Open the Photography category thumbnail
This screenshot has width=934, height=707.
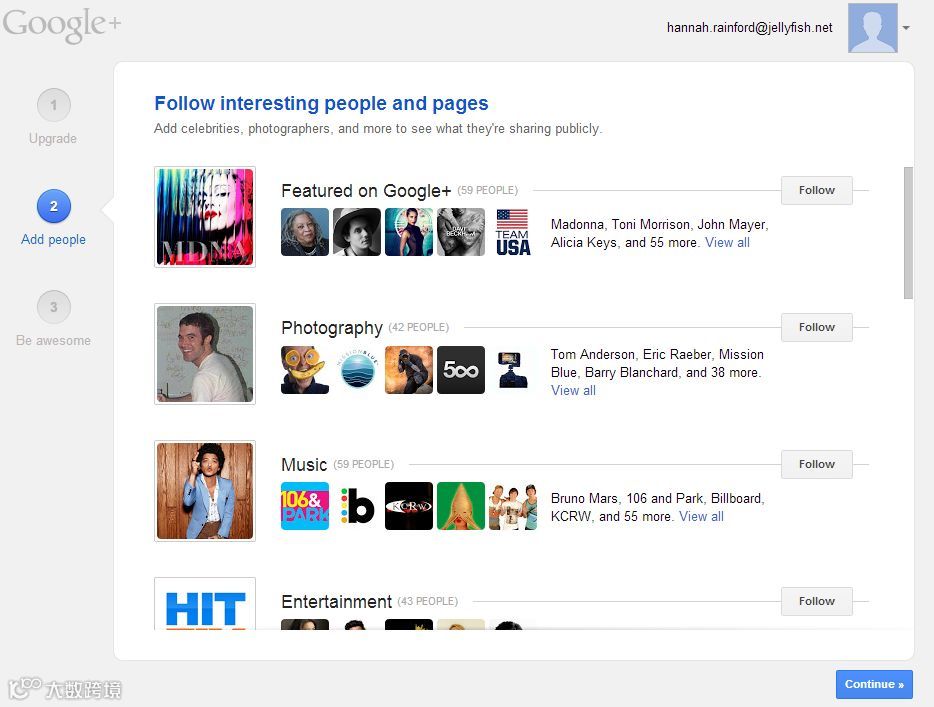204,354
